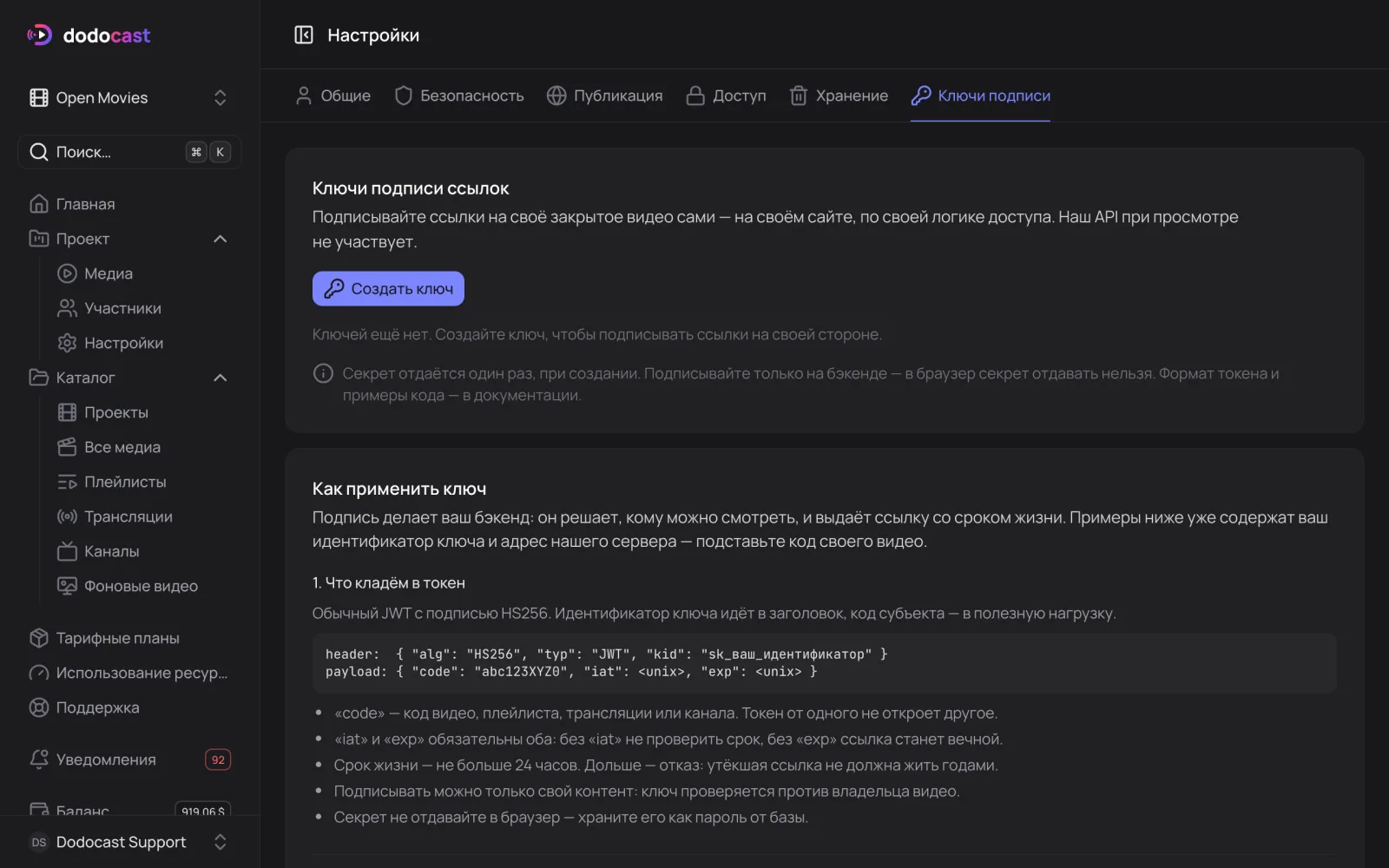Collapse sidebar using panel toggle icon

(x=303, y=35)
